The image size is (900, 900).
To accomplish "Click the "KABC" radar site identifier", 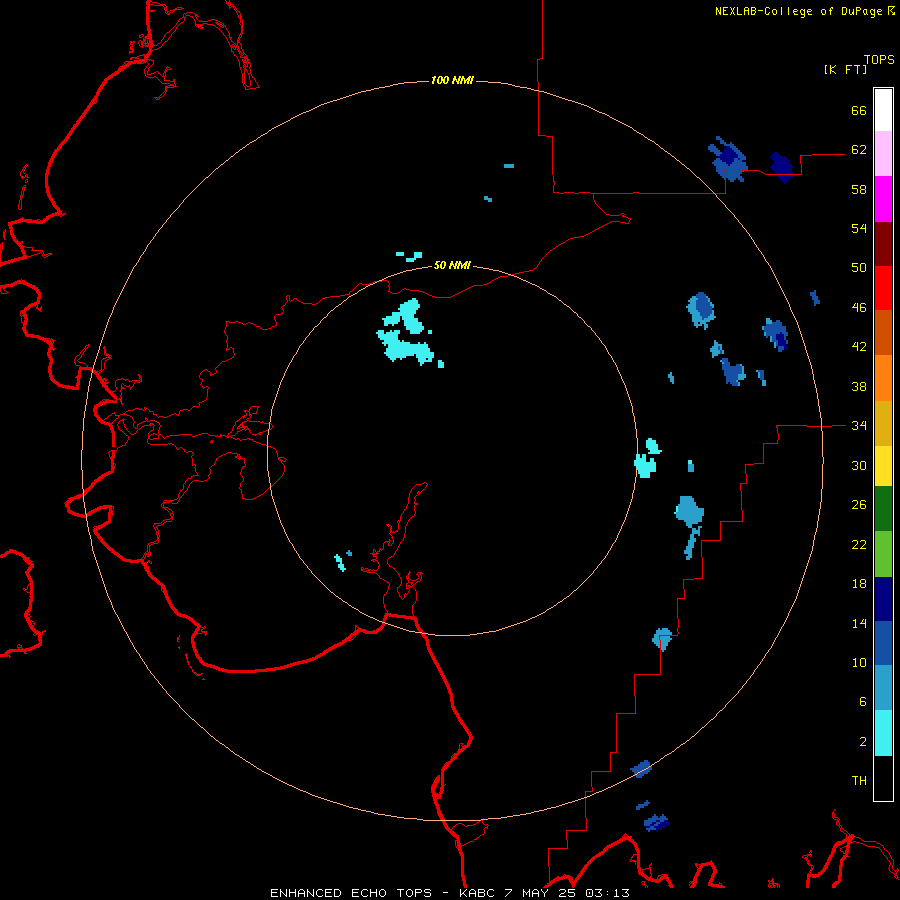I will 478,893.
